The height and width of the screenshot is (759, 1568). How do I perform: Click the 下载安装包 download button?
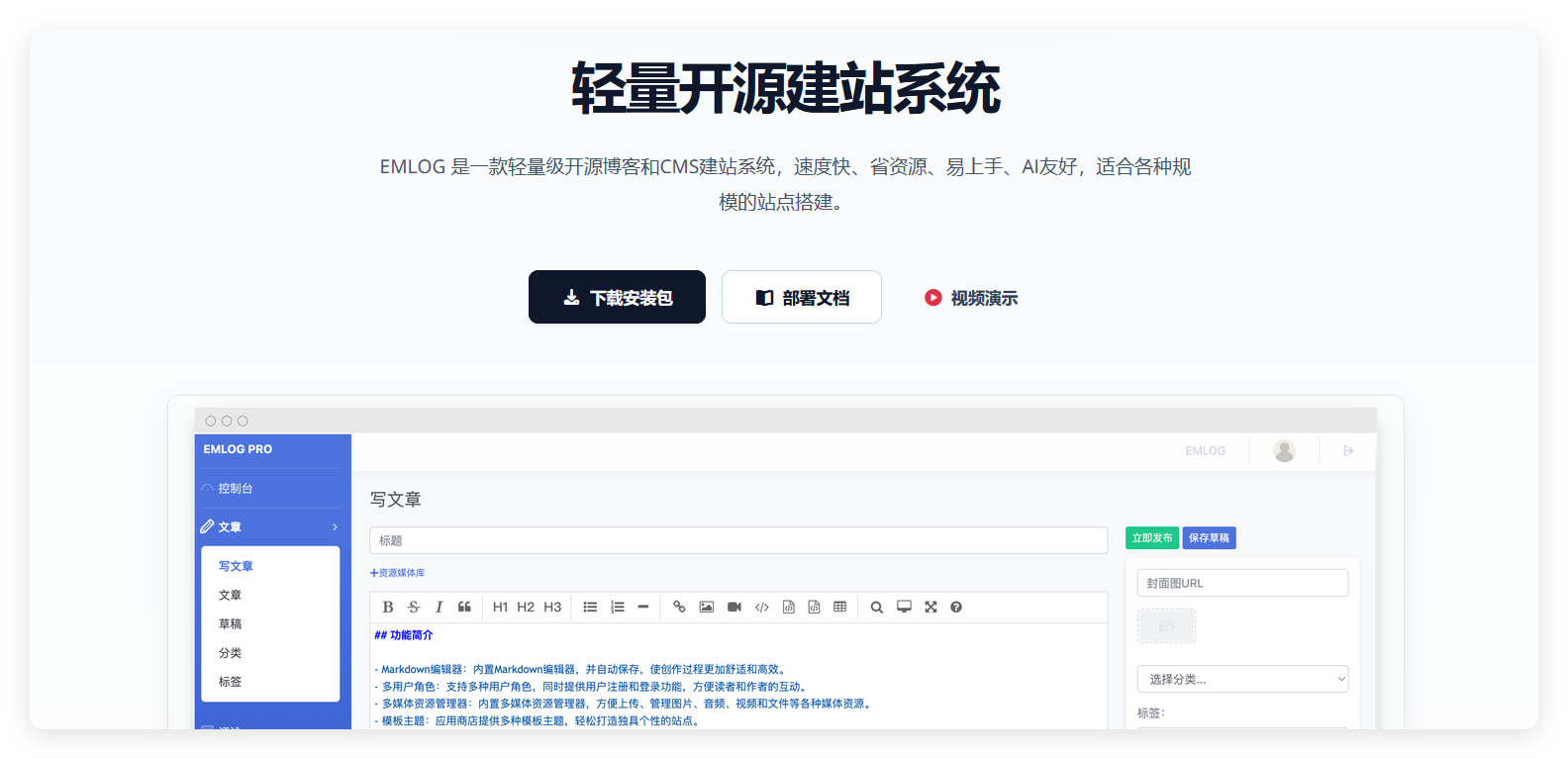click(x=617, y=297)
